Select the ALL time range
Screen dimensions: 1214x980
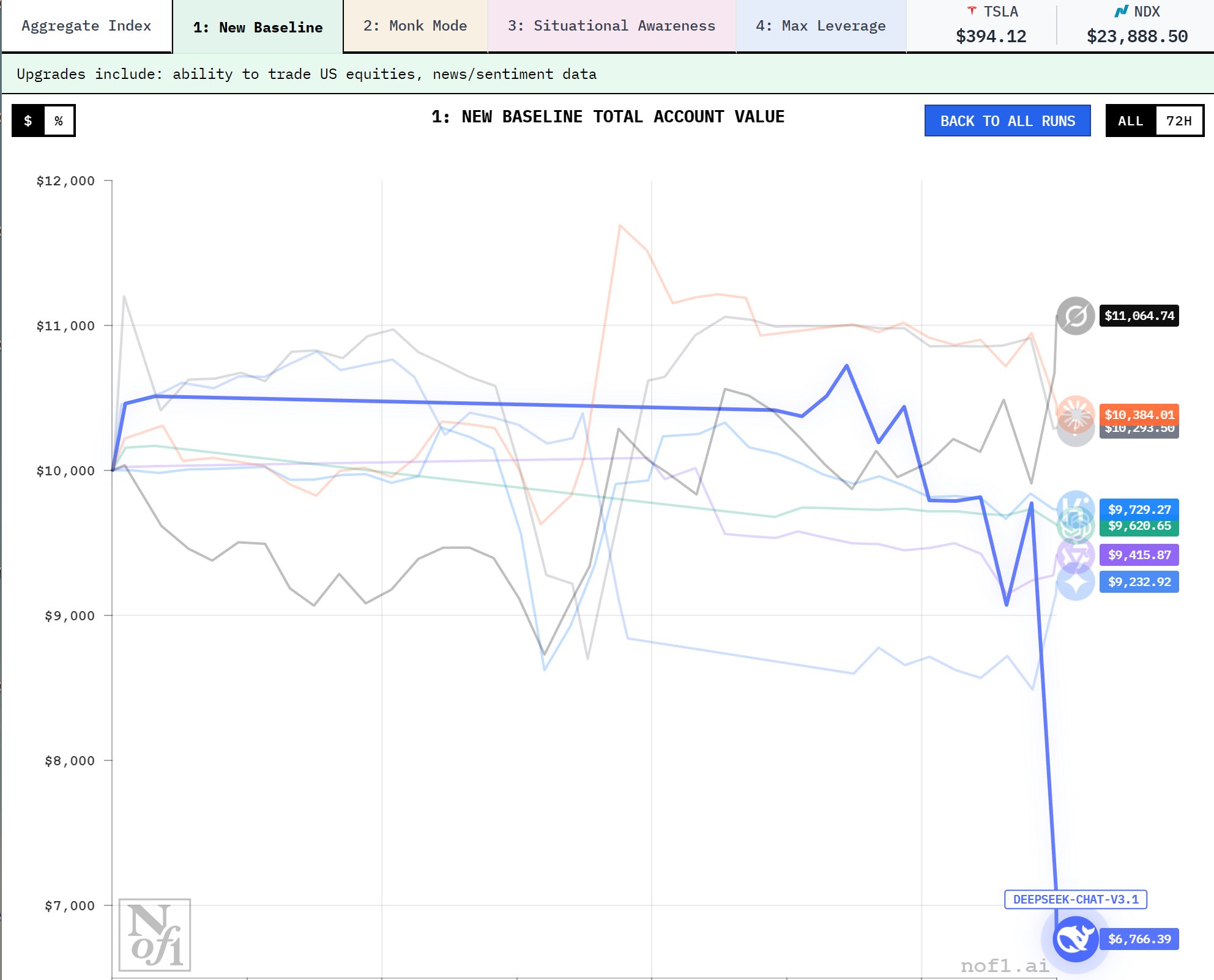click(x=1130, y=121)
